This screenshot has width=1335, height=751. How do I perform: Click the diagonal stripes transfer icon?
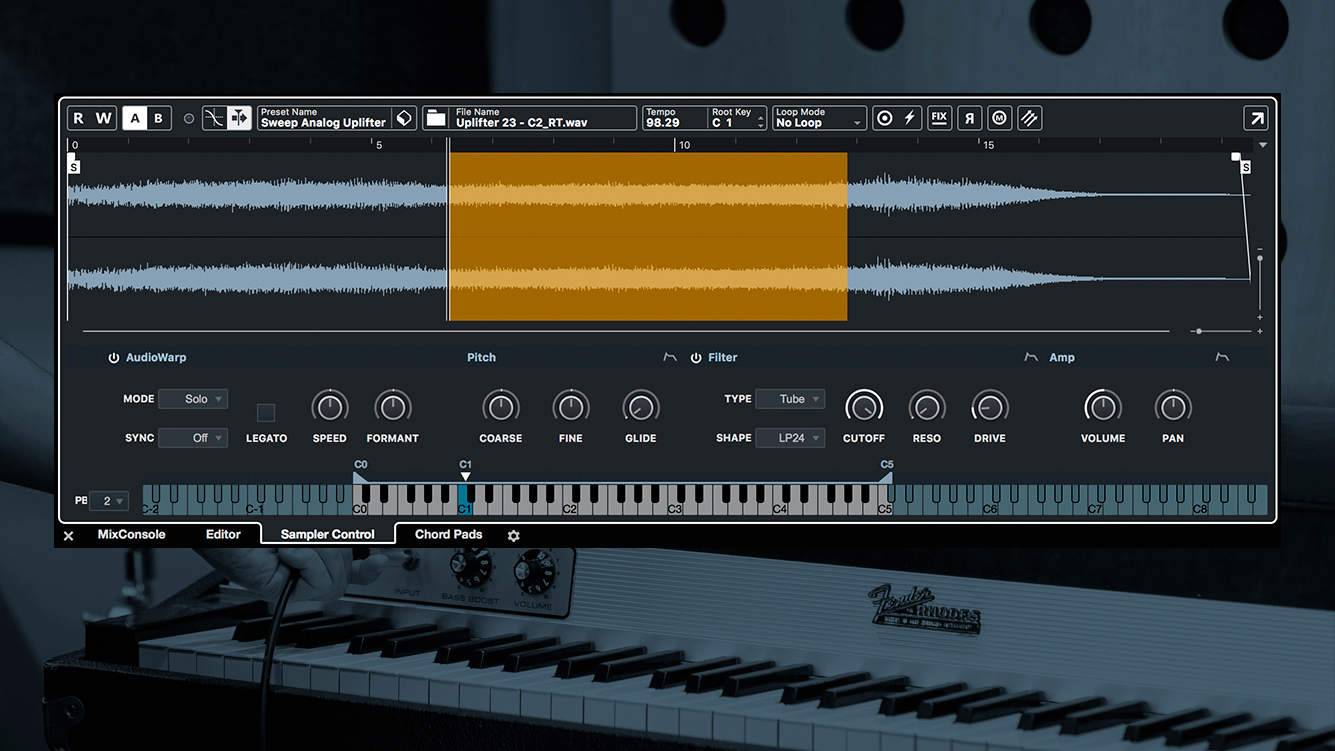1029,118
